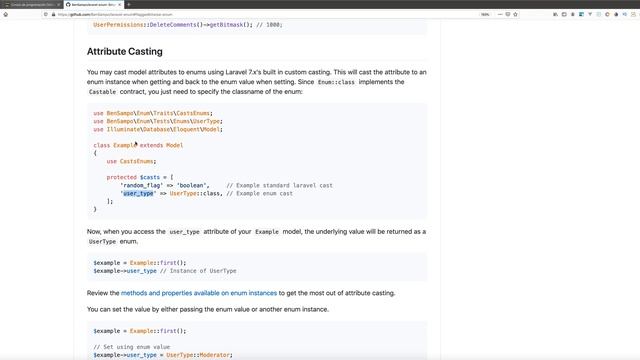
Task: Open the Firefox library icon
Action: tap(556, 14)
